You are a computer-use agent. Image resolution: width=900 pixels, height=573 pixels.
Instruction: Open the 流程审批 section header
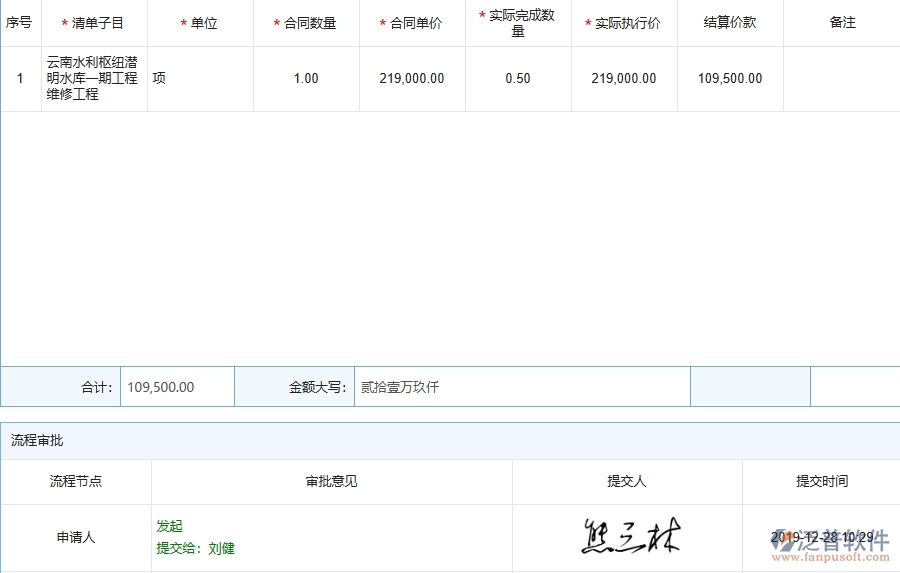click(38, 440)
